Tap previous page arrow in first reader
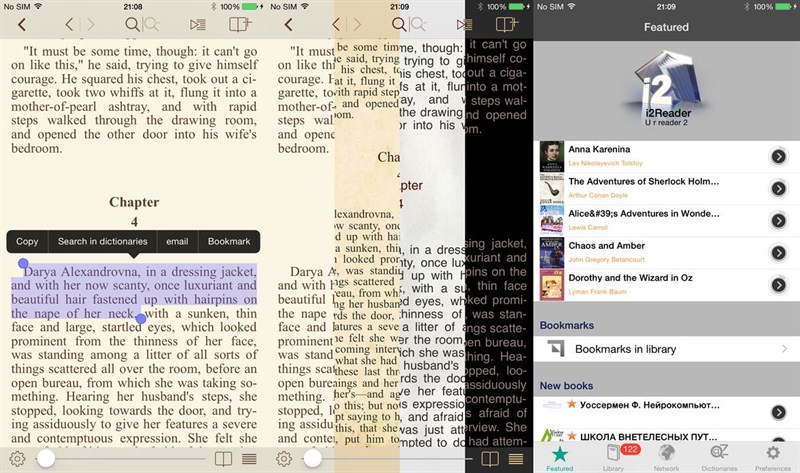 click(x=69, y=24)
